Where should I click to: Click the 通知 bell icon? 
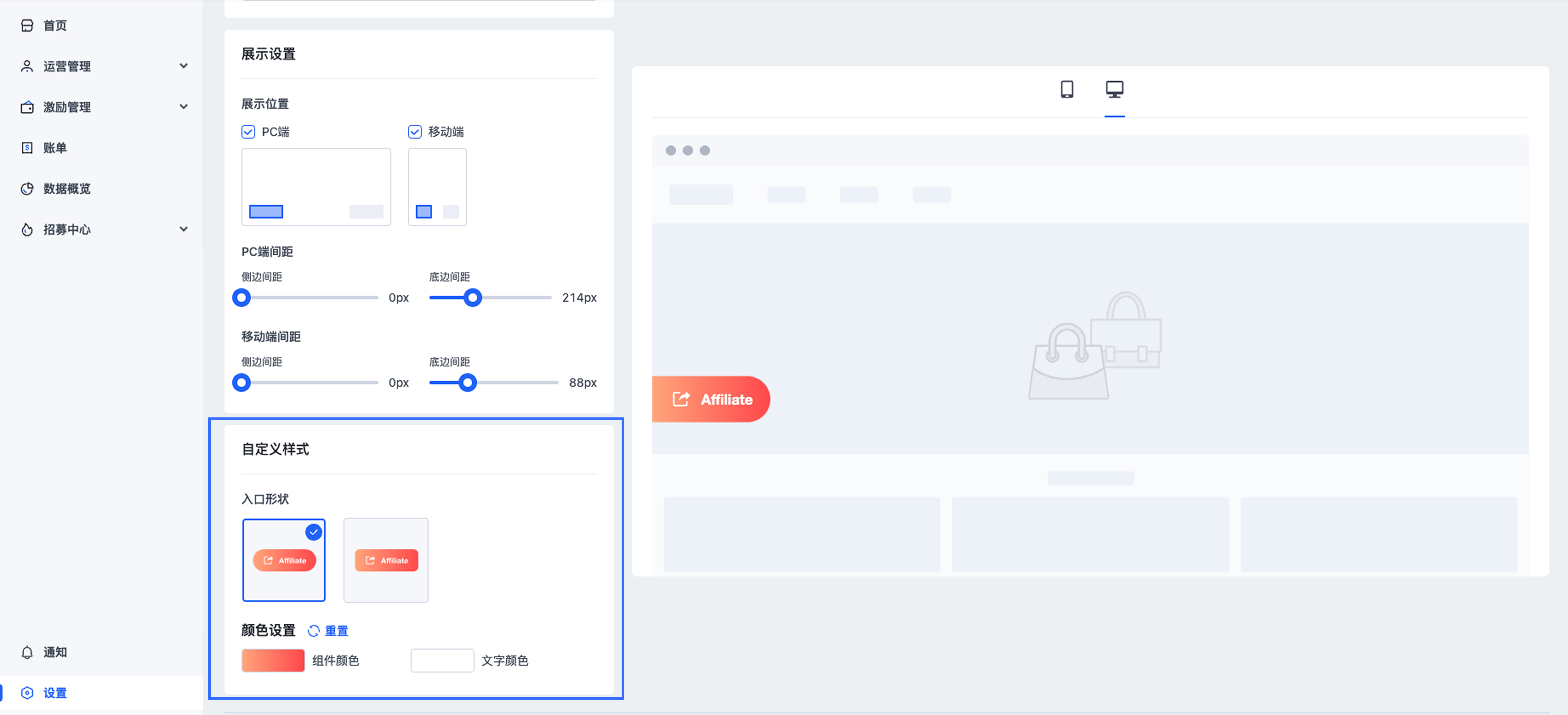pyautogui.click(x=27, y=652)
